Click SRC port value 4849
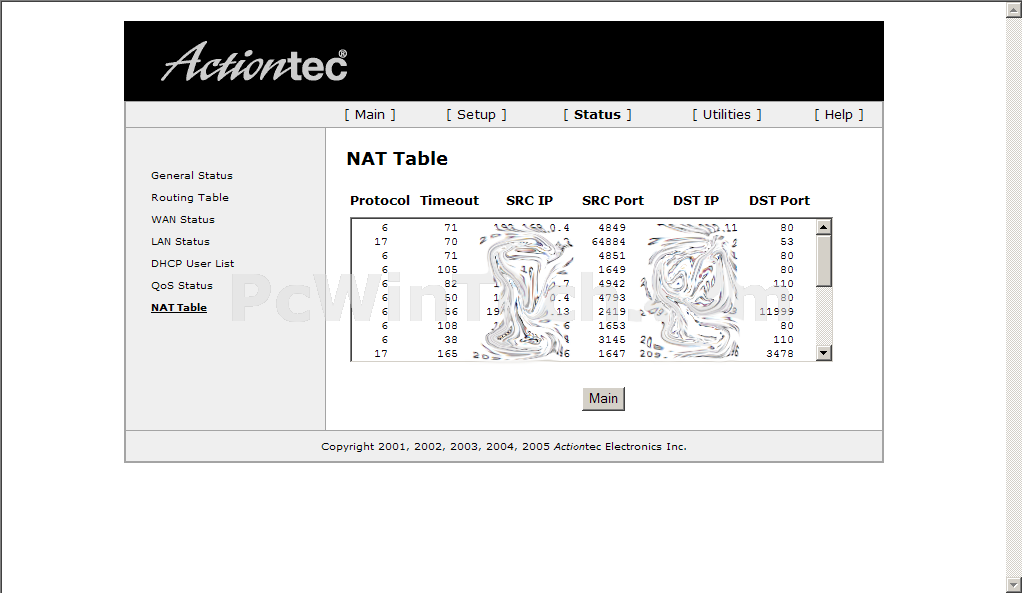Image resolution: width=1022 pixels, height=593 pixels. pyautogui.click(x=612, y=227)
